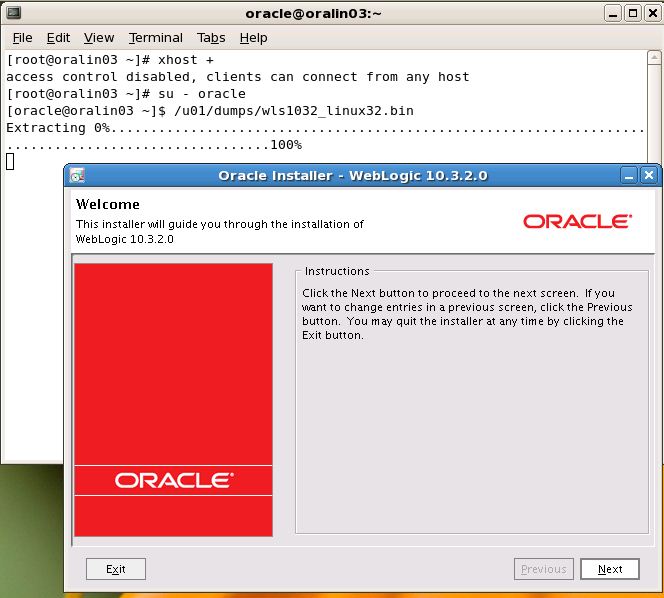Click the 'access control disabled' terminal line
This screenshot has height=598, width=664.
point(238,77)
